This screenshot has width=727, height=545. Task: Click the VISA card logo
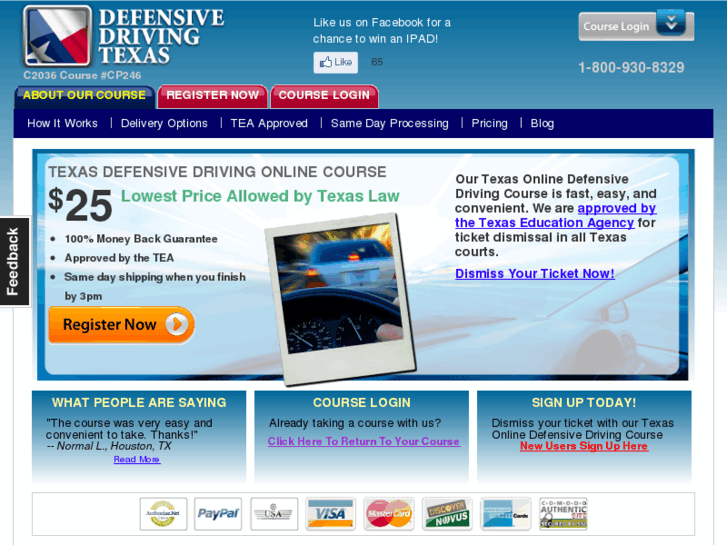(x=330, y=513)
